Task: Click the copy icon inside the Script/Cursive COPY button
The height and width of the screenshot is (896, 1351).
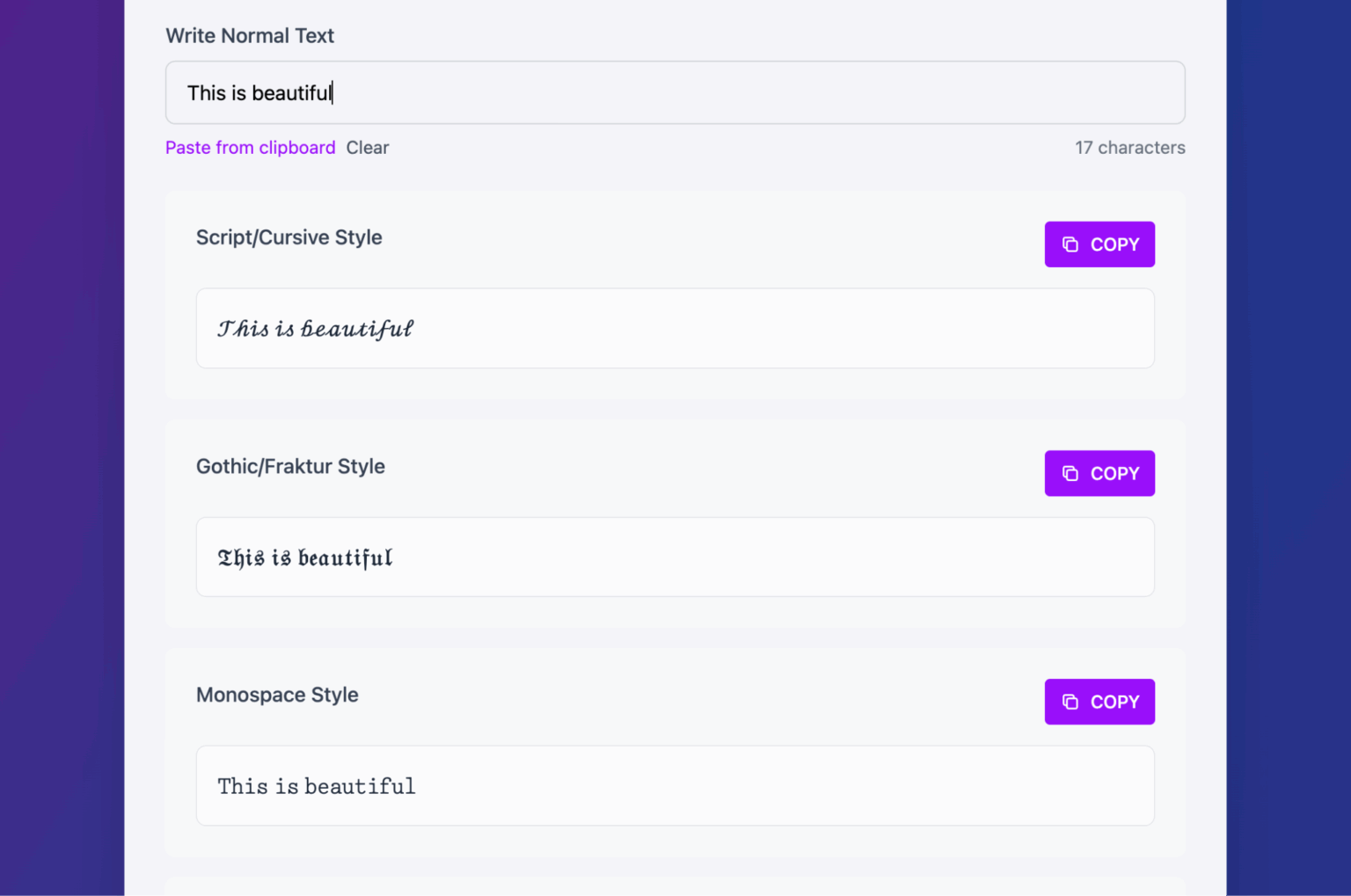Action: [1070, 244]
